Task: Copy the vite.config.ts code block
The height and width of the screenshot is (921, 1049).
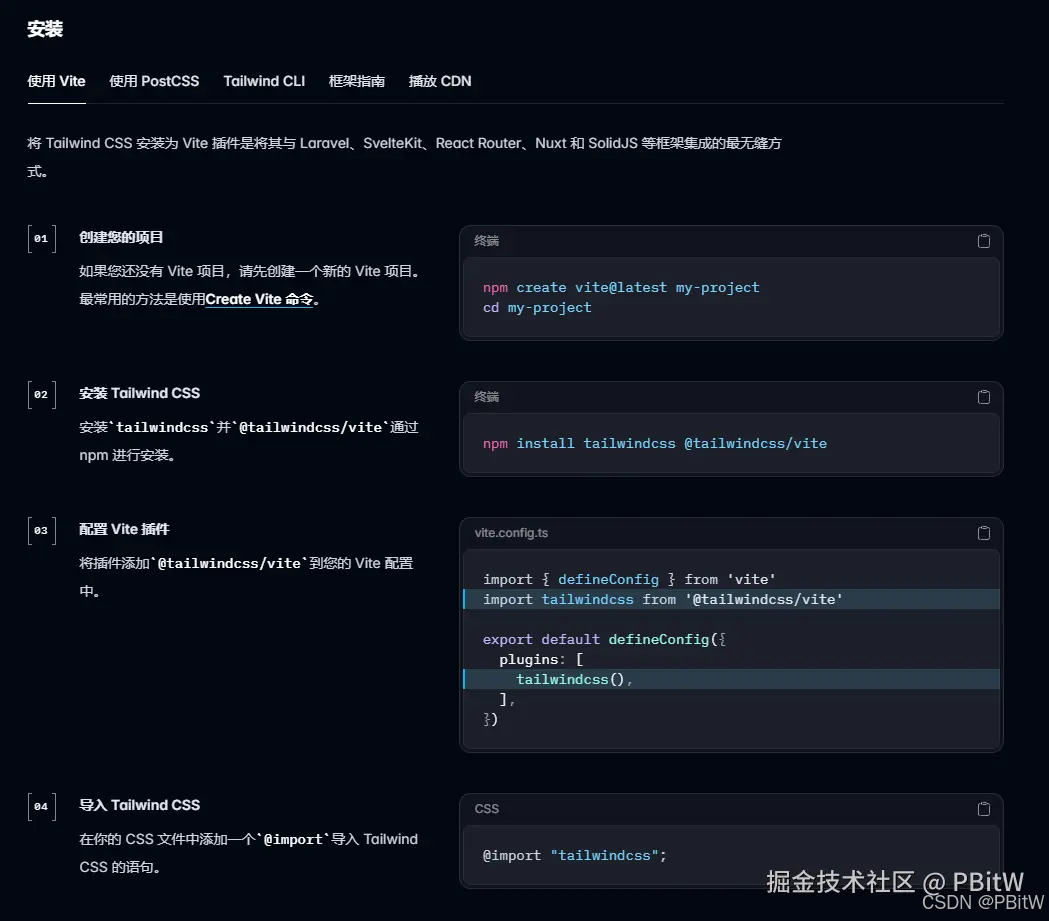Action: click(x=983, y=532)
